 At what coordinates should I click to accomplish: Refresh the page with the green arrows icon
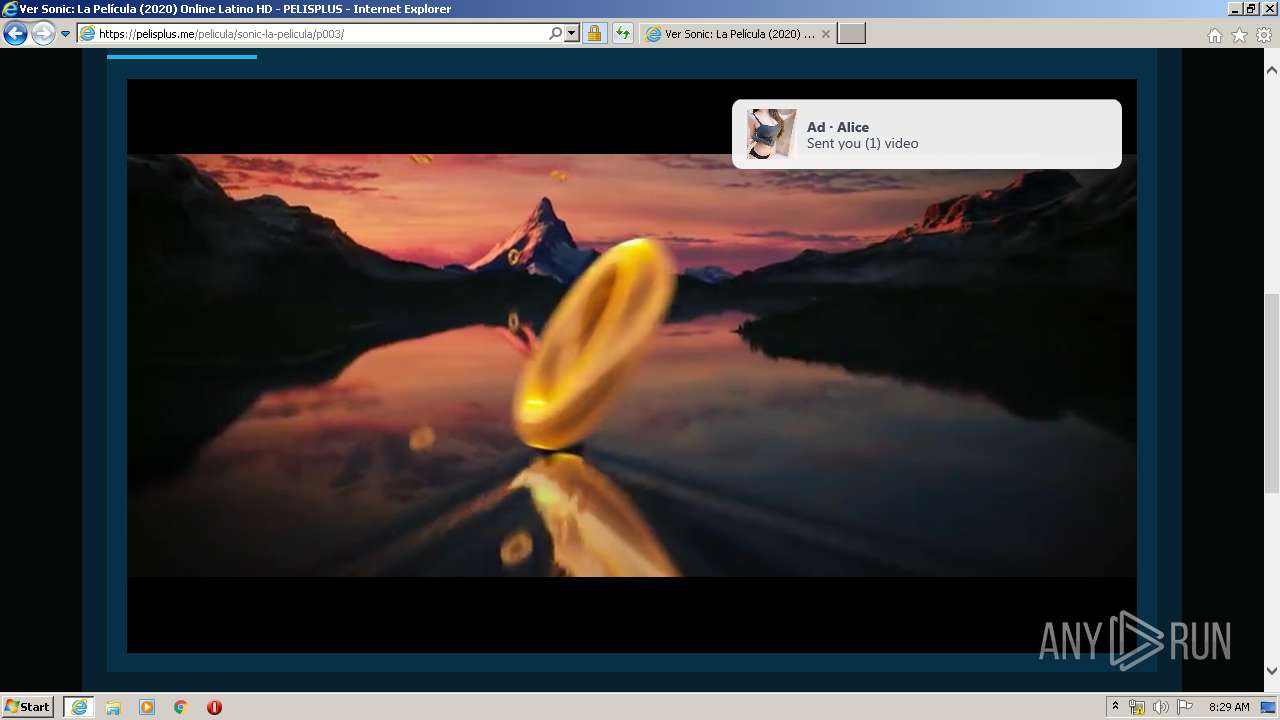pos(623,34)
